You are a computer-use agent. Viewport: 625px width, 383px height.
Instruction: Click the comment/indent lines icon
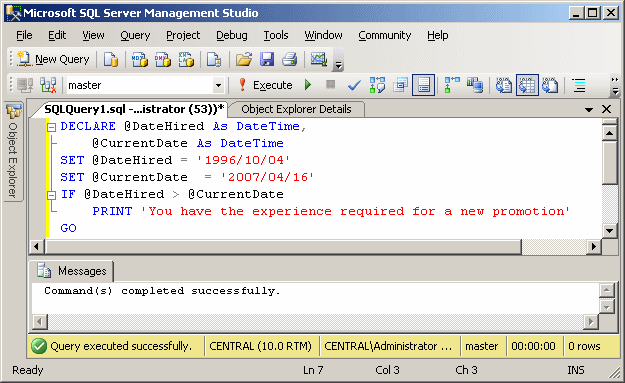click(579, 85)
